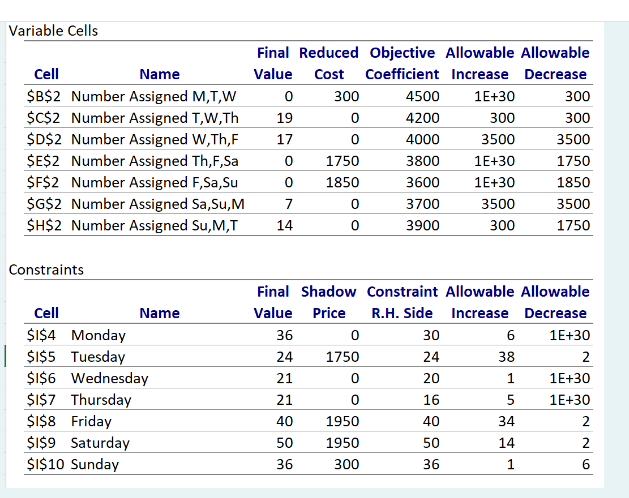Viewport: 629px width, 498px height.
Task: Click cell reference $B$2
Action: 44,96
